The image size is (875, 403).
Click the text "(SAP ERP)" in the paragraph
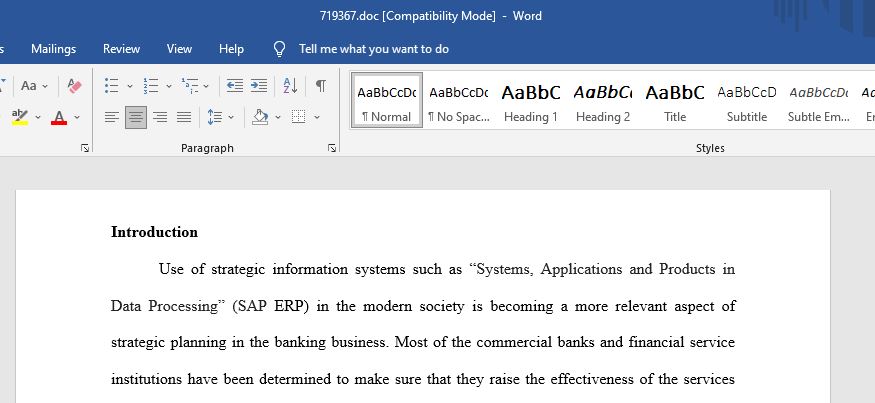tap(271, 306)
